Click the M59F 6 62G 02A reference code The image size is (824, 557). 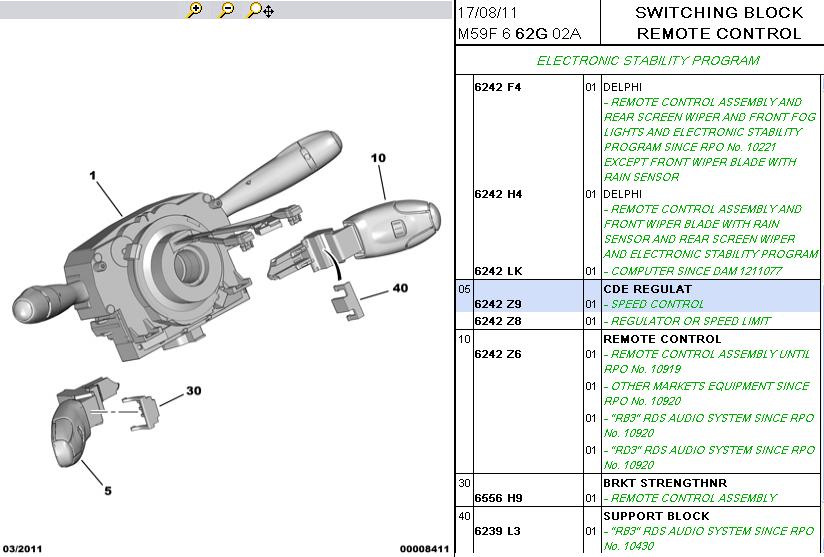pyautogui.click(x=519, y=34)
